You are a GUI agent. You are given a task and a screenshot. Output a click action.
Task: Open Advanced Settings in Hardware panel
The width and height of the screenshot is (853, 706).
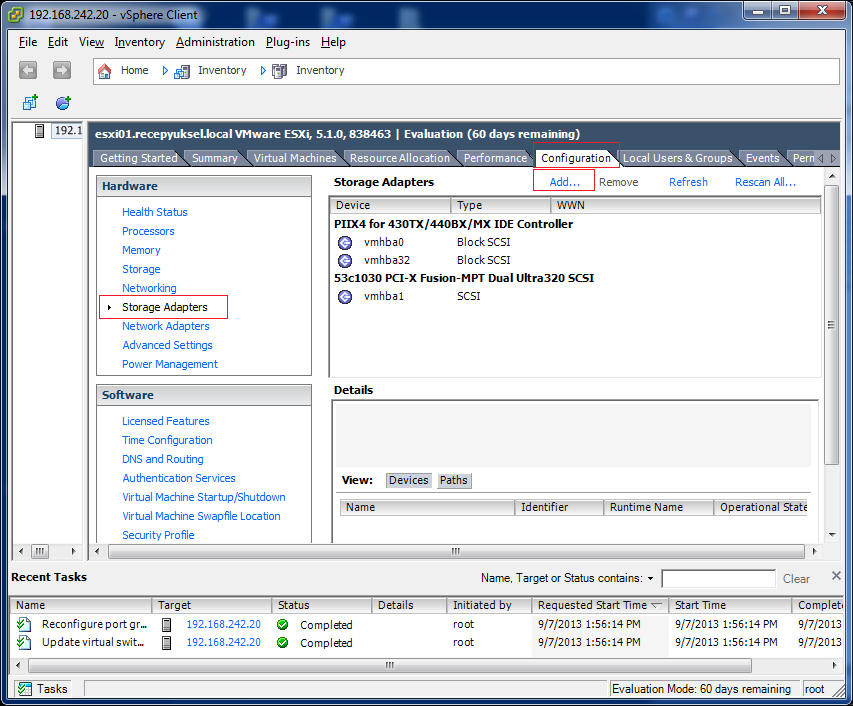point(167,345)
